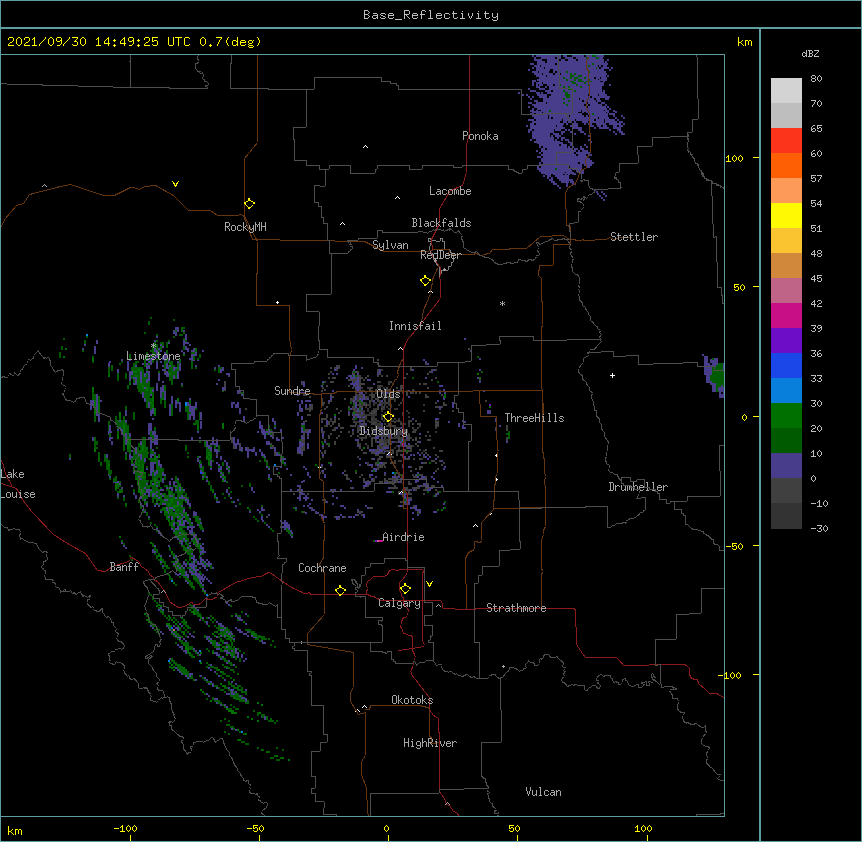Select the Stettler label
This screenshot has width=862, height=842.
(634, 237)
